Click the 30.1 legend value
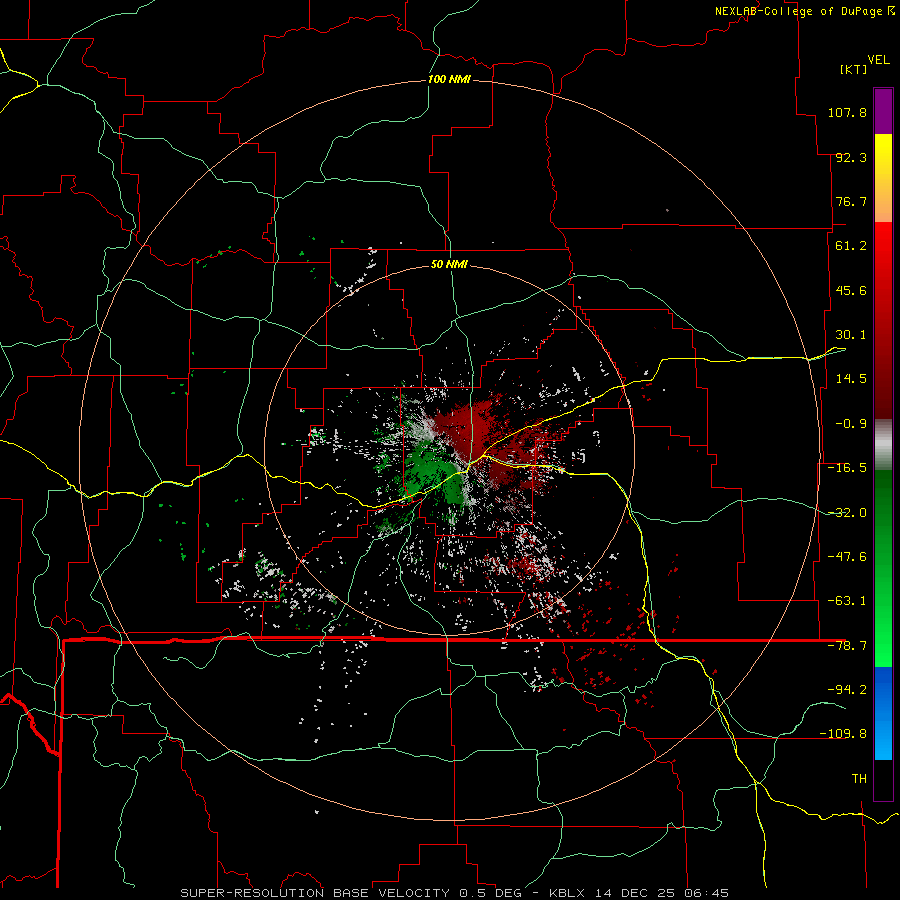The image size is (900, 900). pyautogui.click(x=851, y=335)
